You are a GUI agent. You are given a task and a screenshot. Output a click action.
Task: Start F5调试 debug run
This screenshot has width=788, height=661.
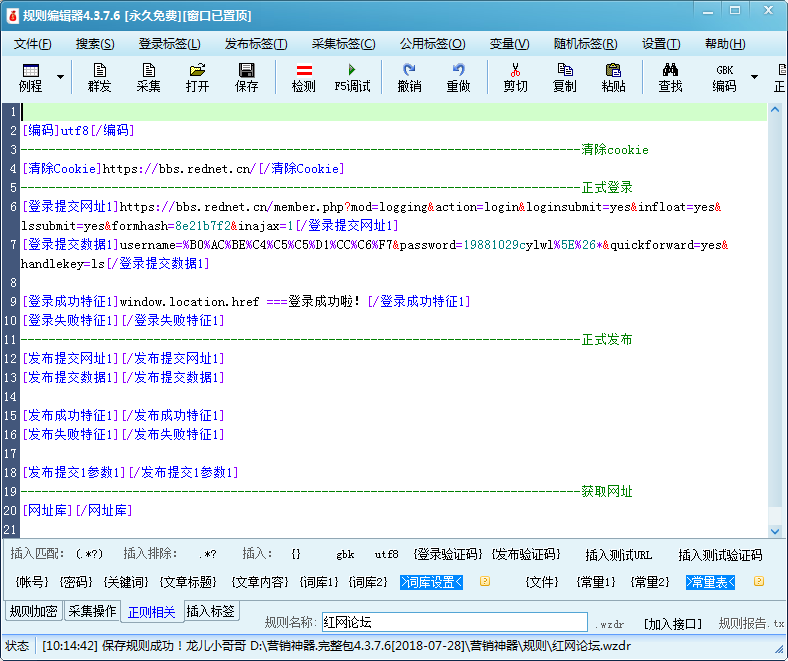tap(352, 77)
